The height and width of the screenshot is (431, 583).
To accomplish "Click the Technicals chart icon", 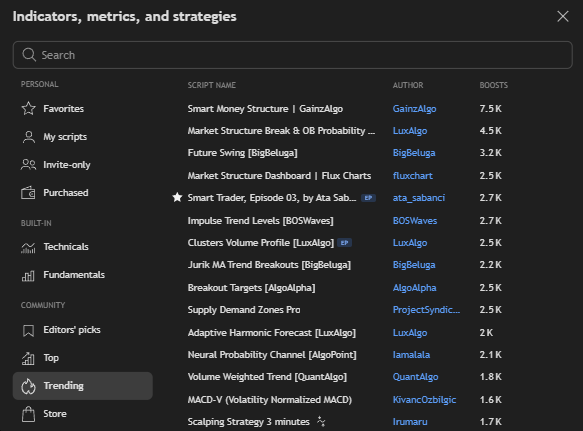I will coord(28,247).
